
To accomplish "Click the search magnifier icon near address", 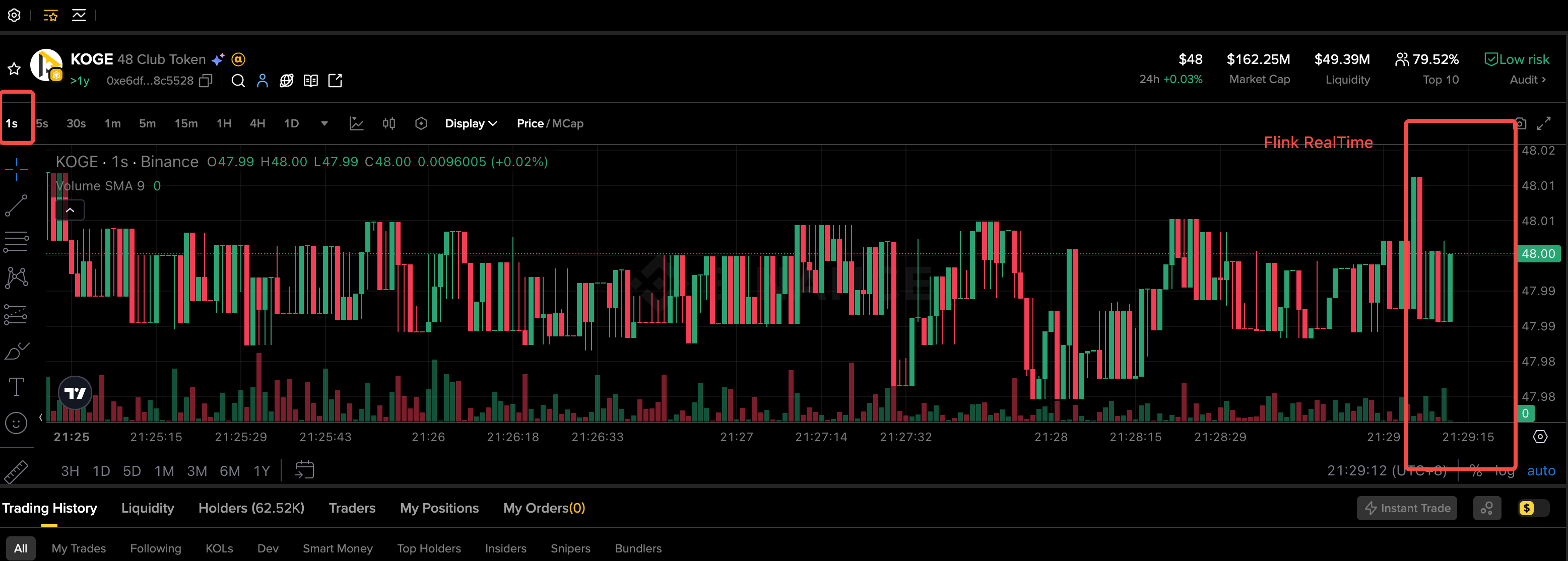I will click(x=238, y=81).
